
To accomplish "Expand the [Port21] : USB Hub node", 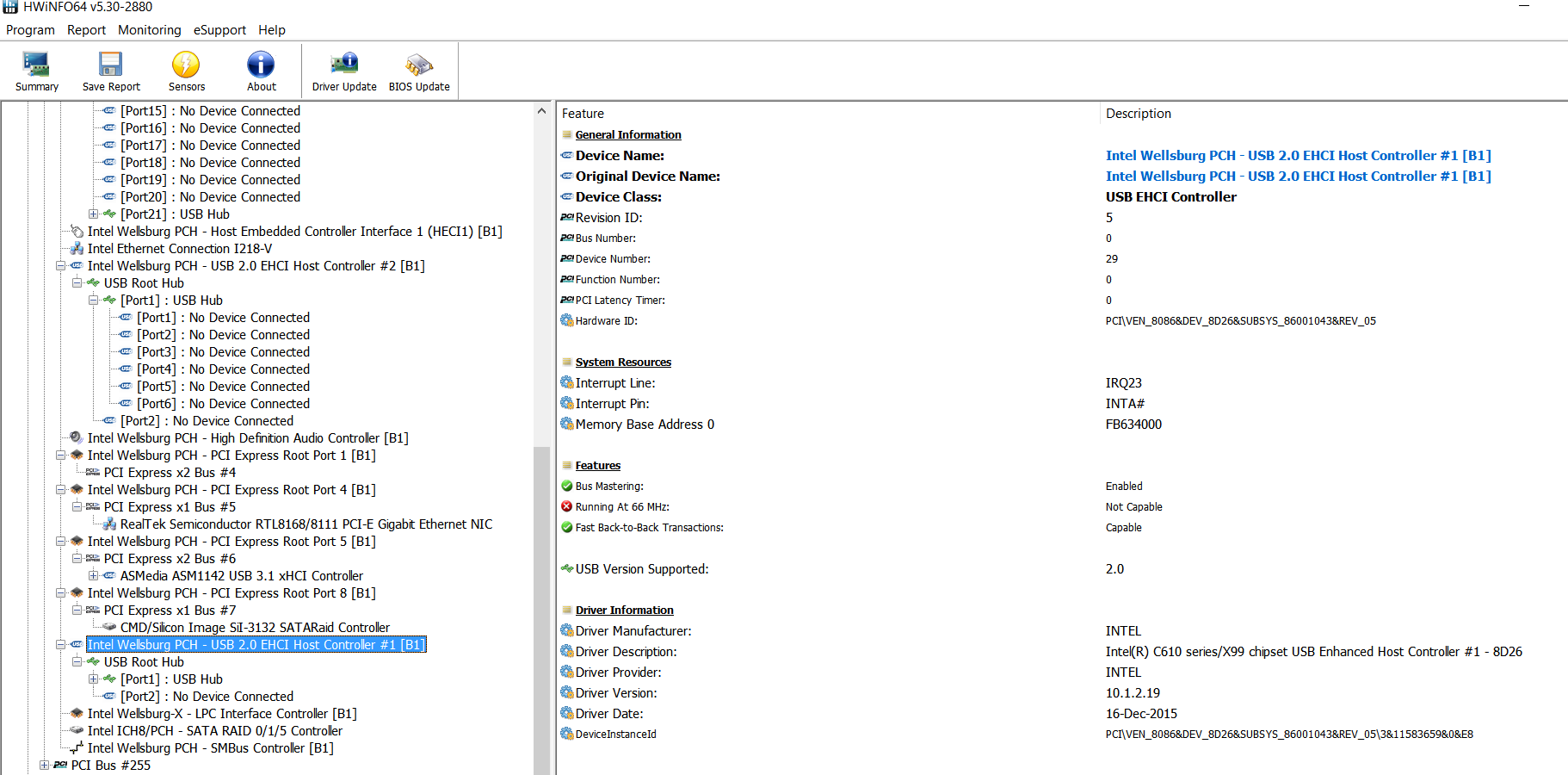I will (x=94, y=214).
